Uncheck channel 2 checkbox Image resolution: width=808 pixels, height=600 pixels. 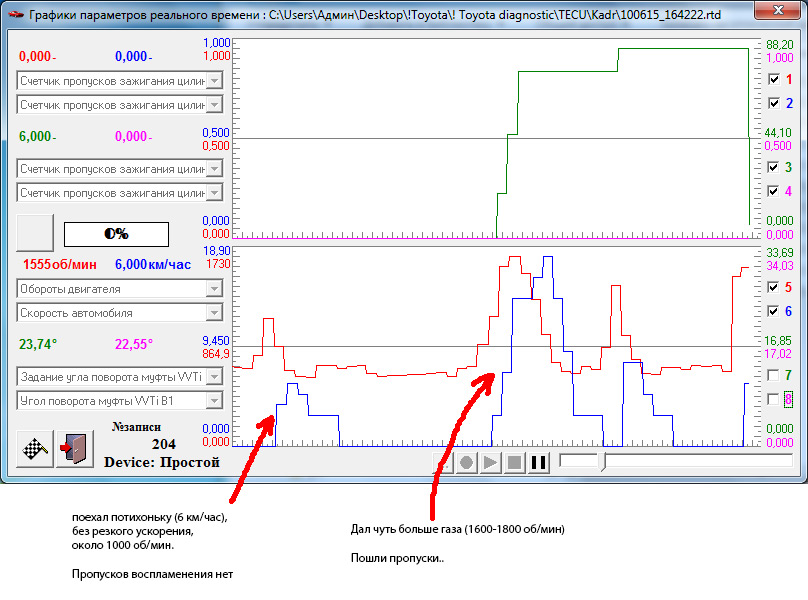[773, 103]
